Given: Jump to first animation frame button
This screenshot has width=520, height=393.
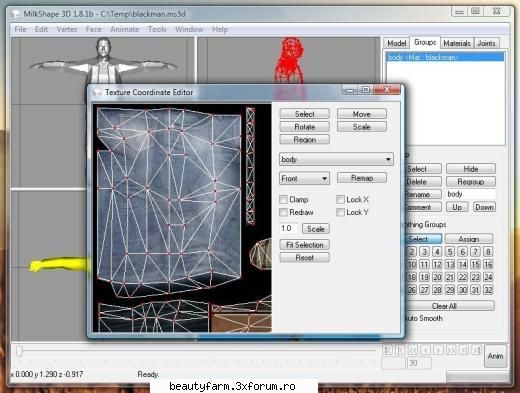Looking at the screenshot, I should [x=387, y=350].
